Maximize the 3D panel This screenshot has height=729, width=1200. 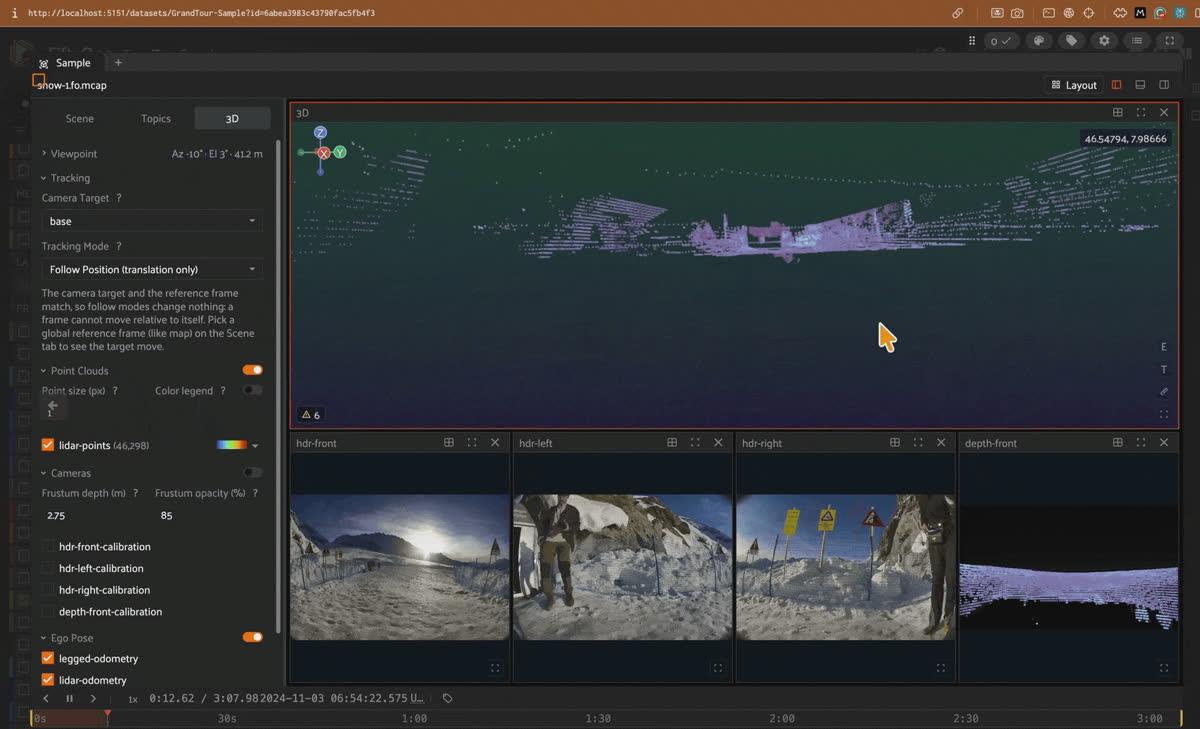tap(1141, 113)
